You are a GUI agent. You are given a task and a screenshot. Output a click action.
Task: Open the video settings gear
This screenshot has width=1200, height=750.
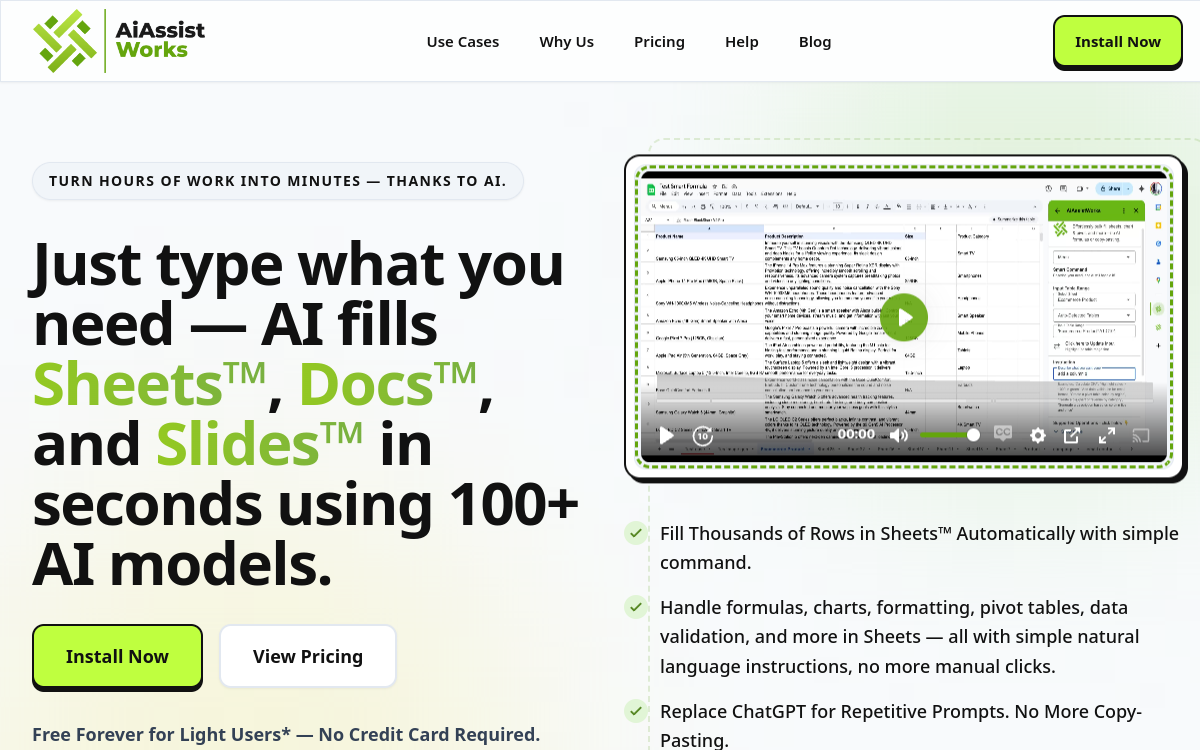(x=1037, y=435)
